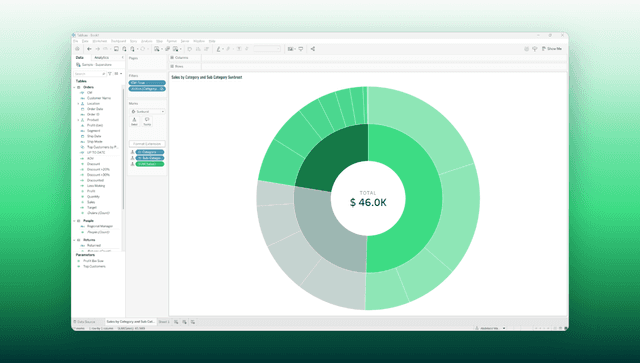The width and height of the screenshot is (640, 363).
Task: Click the Undo back arrow in the toolbar
Action: click(x=89, y=49)
